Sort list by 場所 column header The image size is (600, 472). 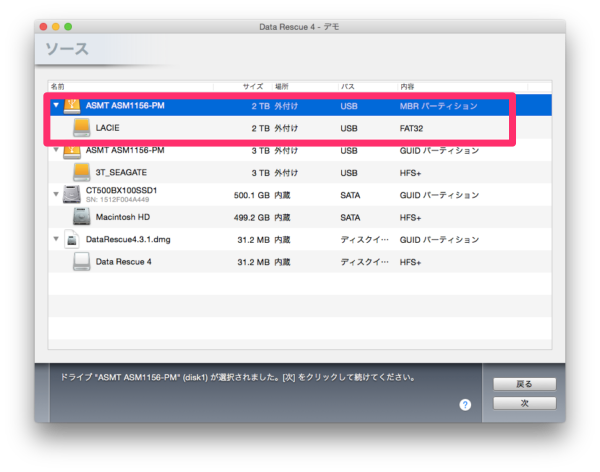pyautogui.click(x=305, y=87)
